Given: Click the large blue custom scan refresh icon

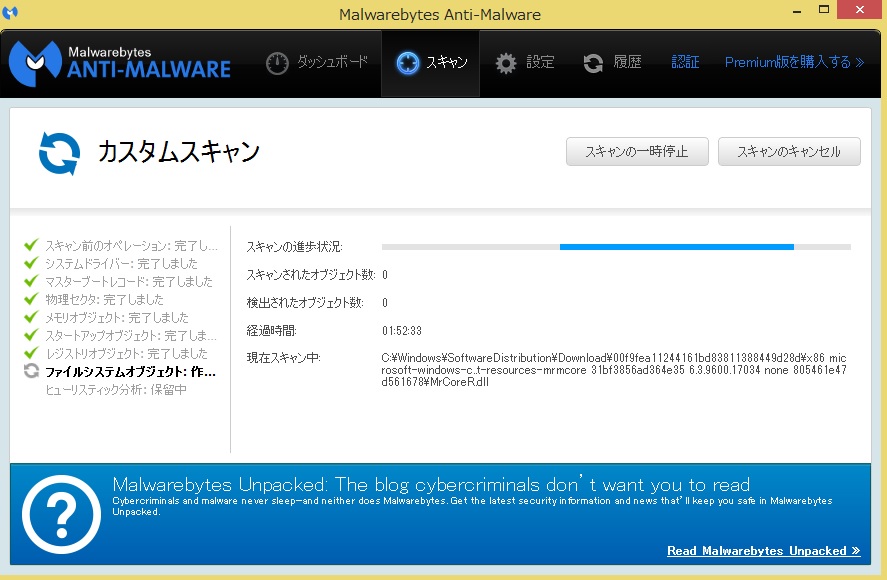Looking at the screenshot, I should [59, 153].
